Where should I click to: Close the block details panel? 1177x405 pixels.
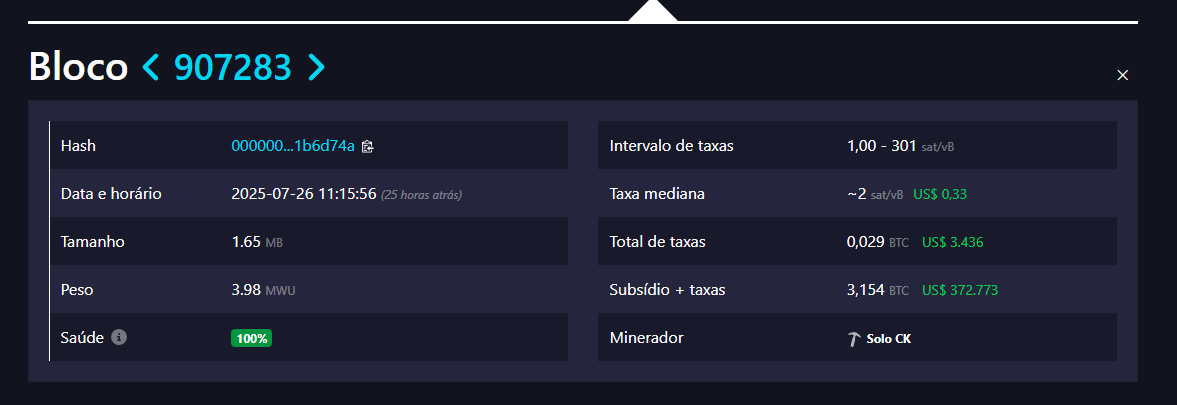point(1122,75)
